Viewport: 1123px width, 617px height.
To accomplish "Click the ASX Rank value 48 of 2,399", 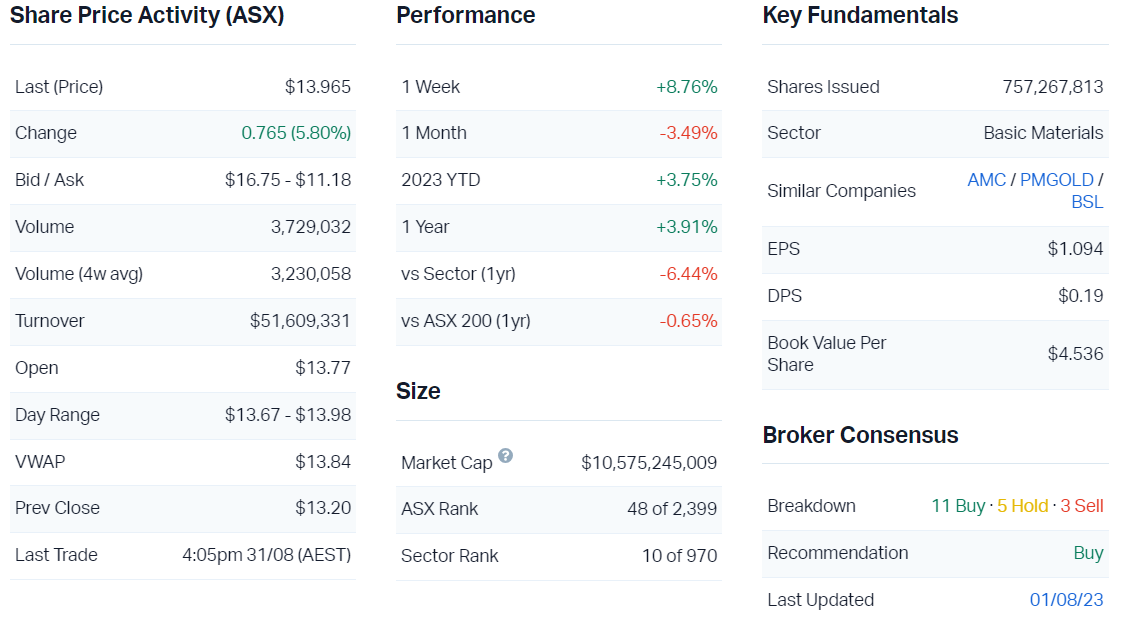I will tap(672, 509).
